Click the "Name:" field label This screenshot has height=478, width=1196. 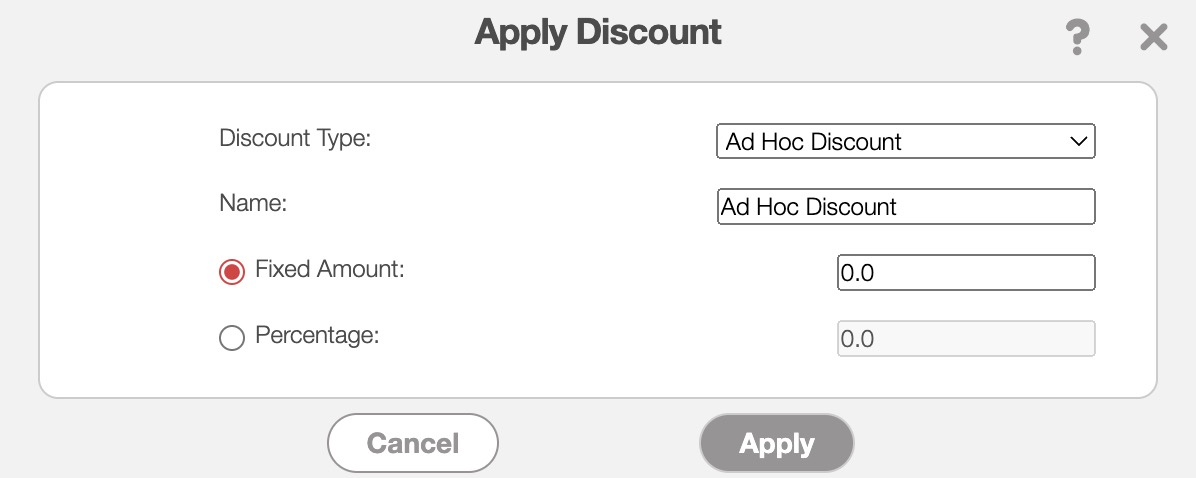pos(253,203)
